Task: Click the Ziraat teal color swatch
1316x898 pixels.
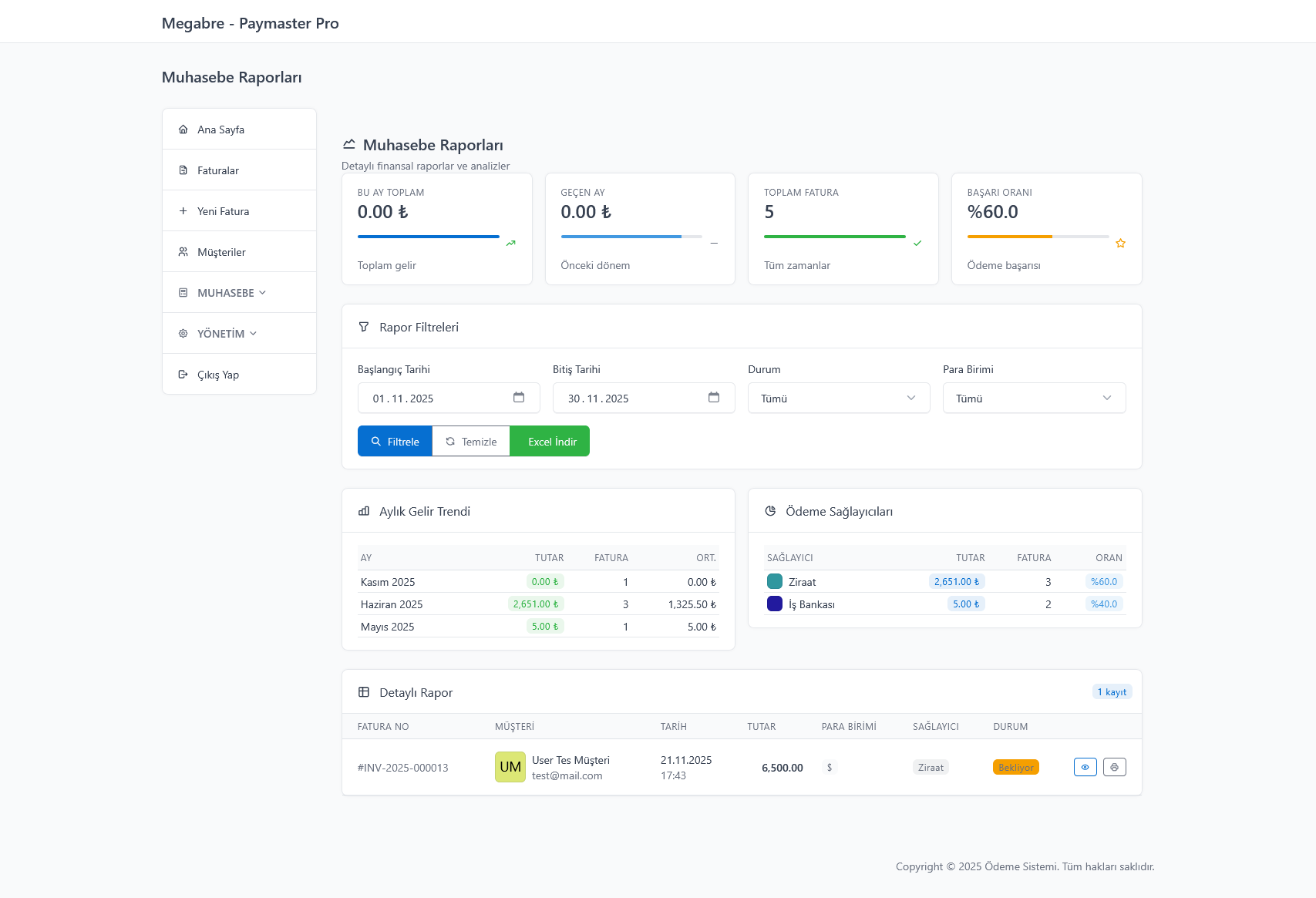Action: (x=775, y=582)
